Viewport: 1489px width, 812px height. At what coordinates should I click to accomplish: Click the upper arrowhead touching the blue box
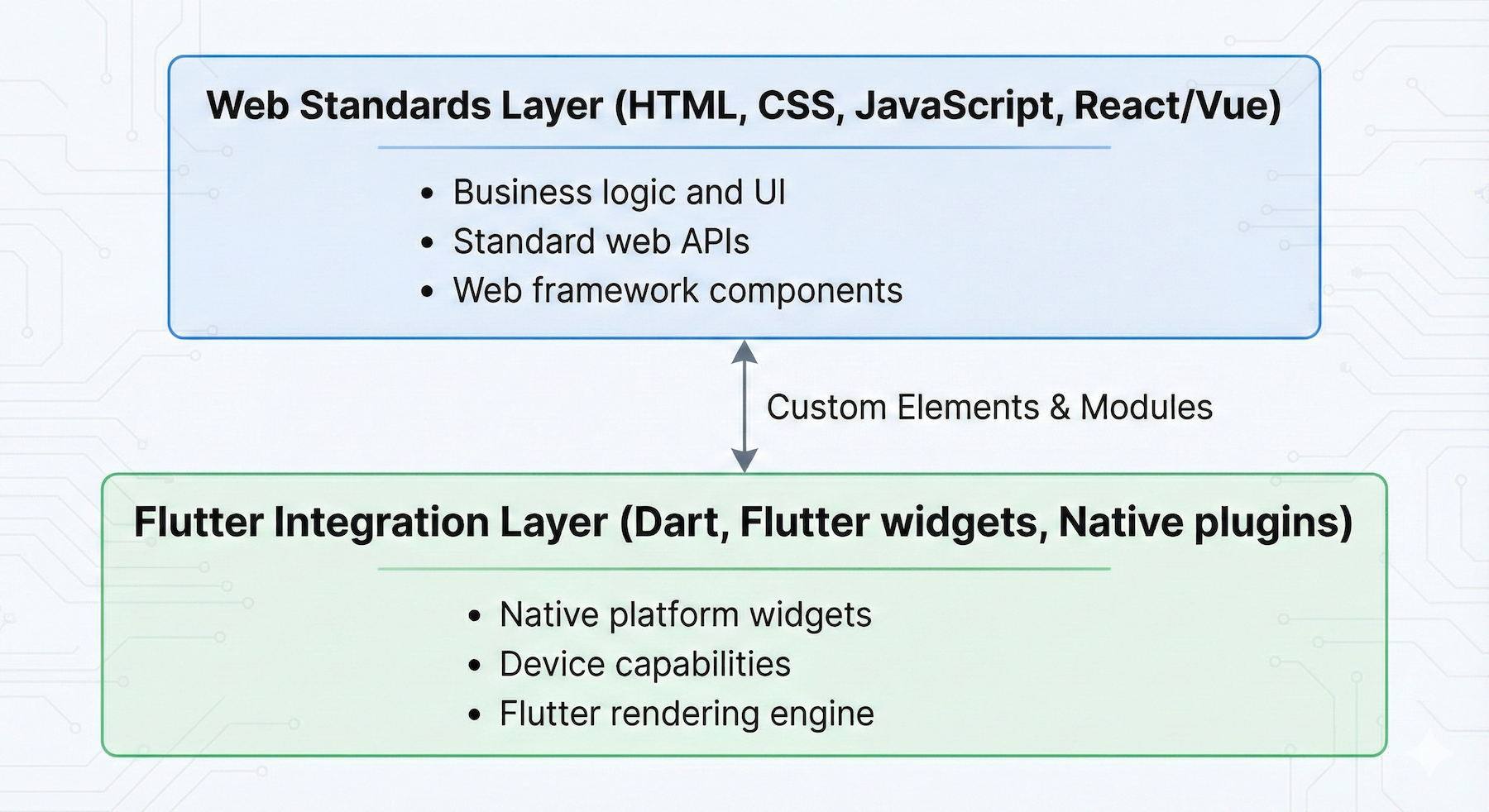[x=743, y=351]
